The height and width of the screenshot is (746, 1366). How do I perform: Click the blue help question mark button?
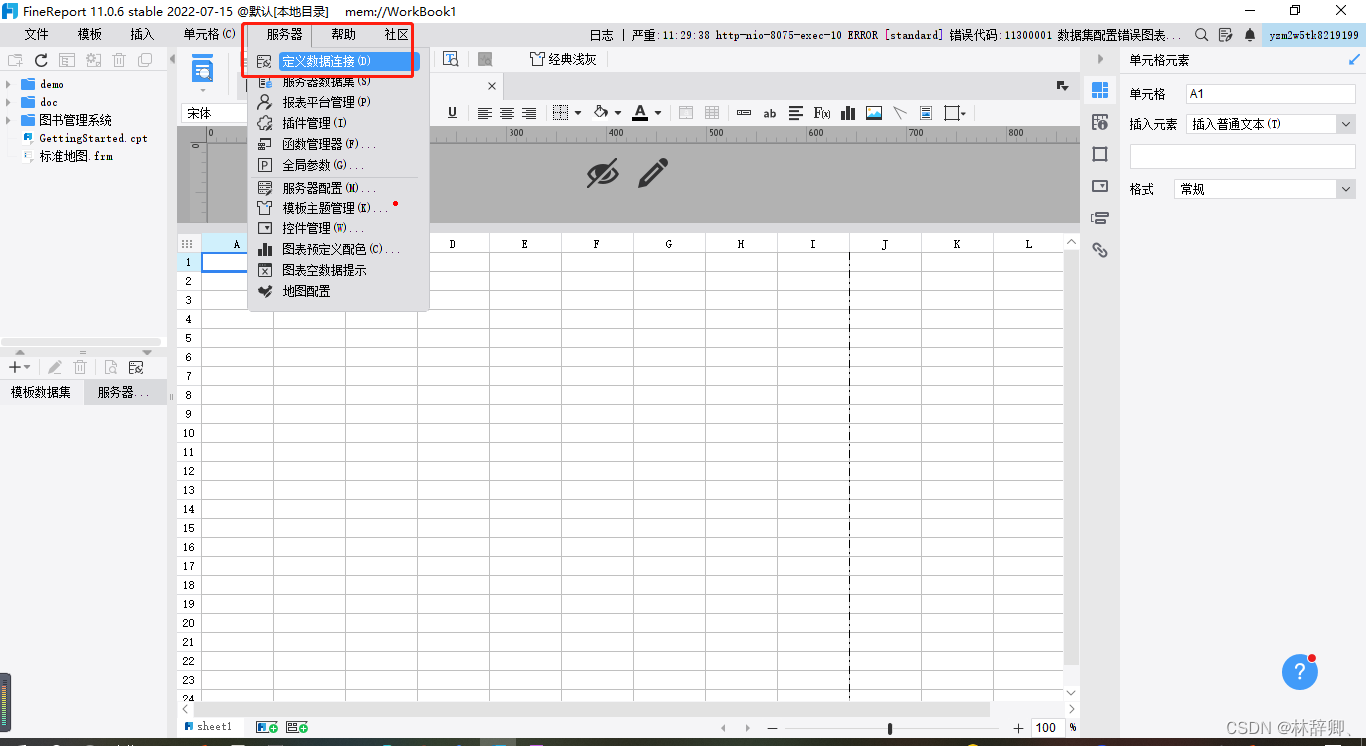point(1299,672)
